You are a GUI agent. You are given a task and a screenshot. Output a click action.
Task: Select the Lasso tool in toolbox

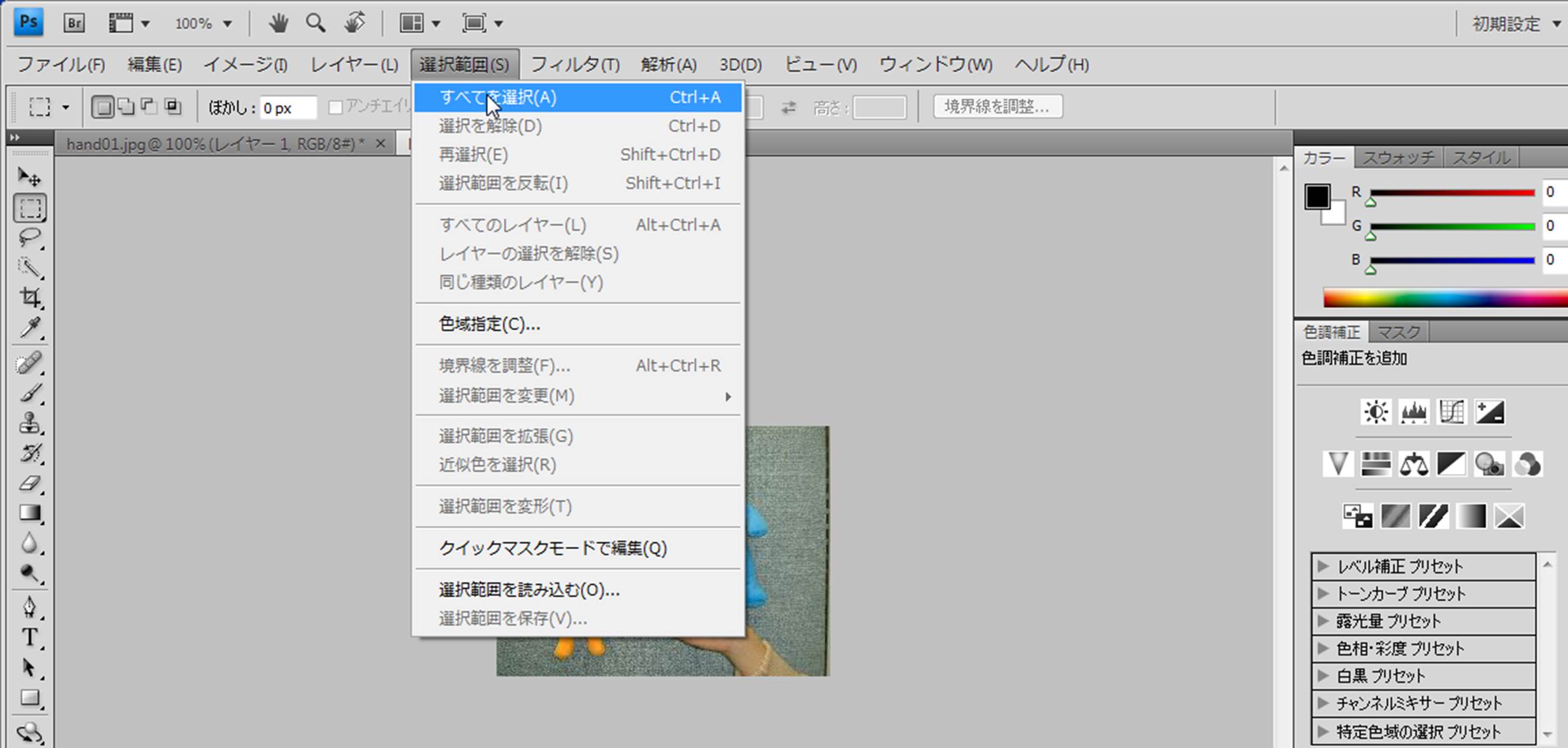29,237
